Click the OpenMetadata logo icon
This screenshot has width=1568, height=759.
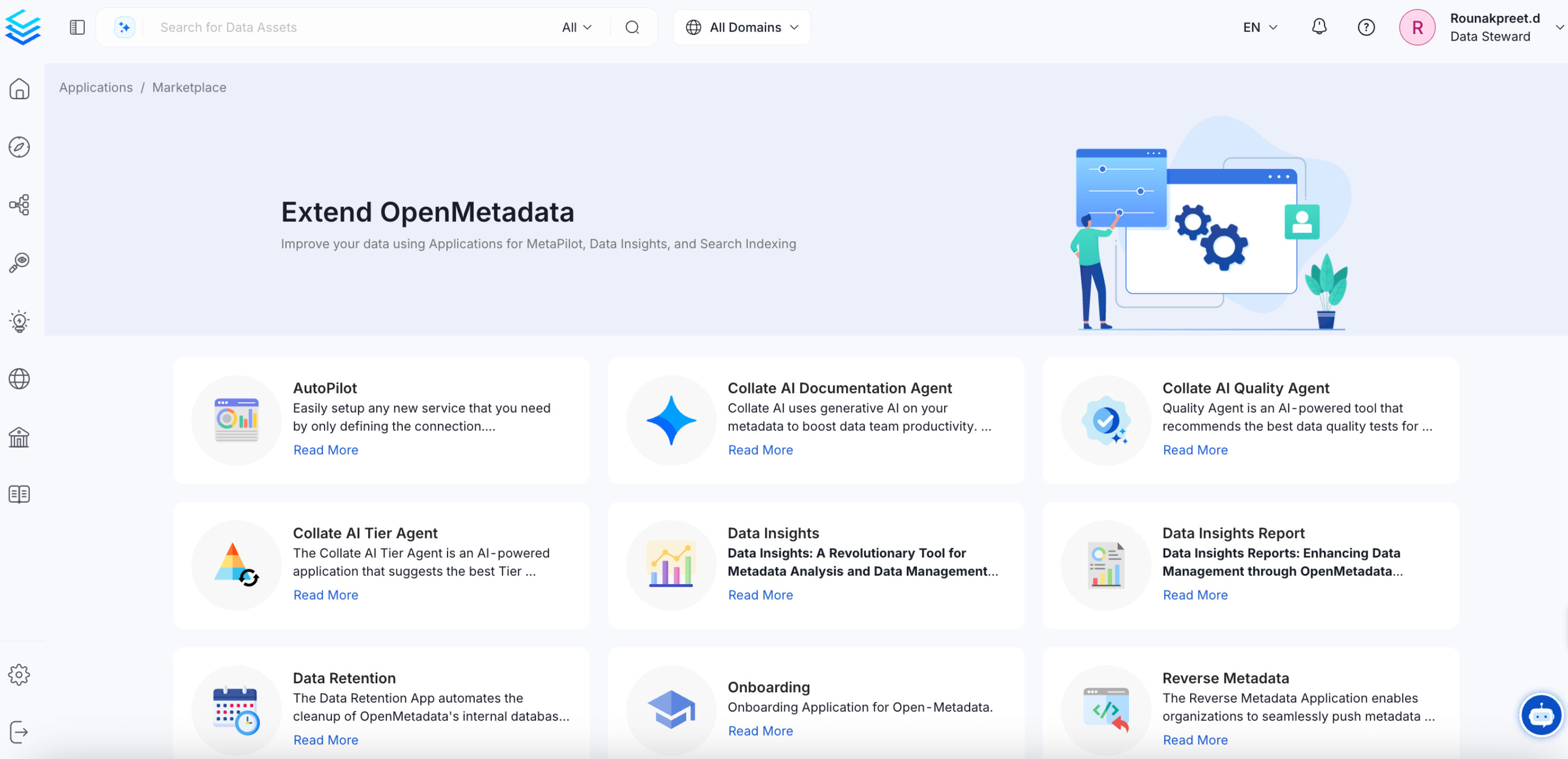[22, 27]
